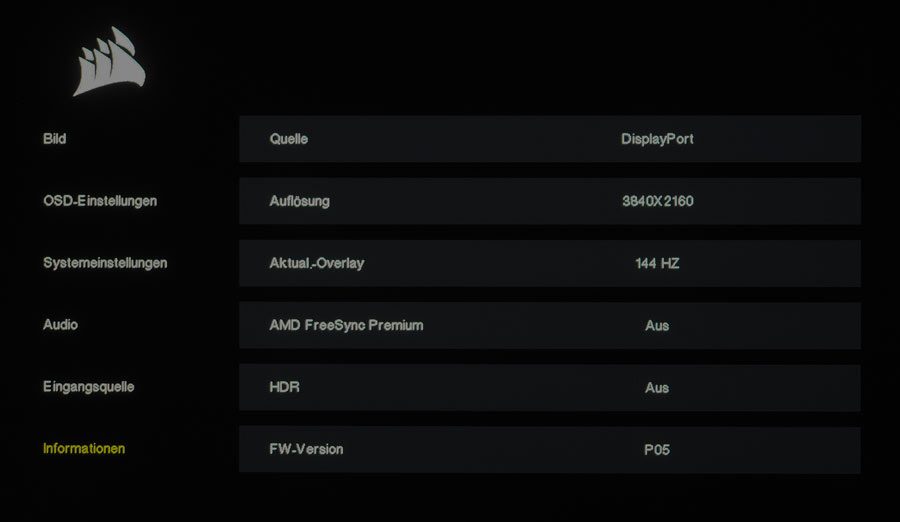
Task: Select the 144 HZ refresh value
Action: pos(657,264)
